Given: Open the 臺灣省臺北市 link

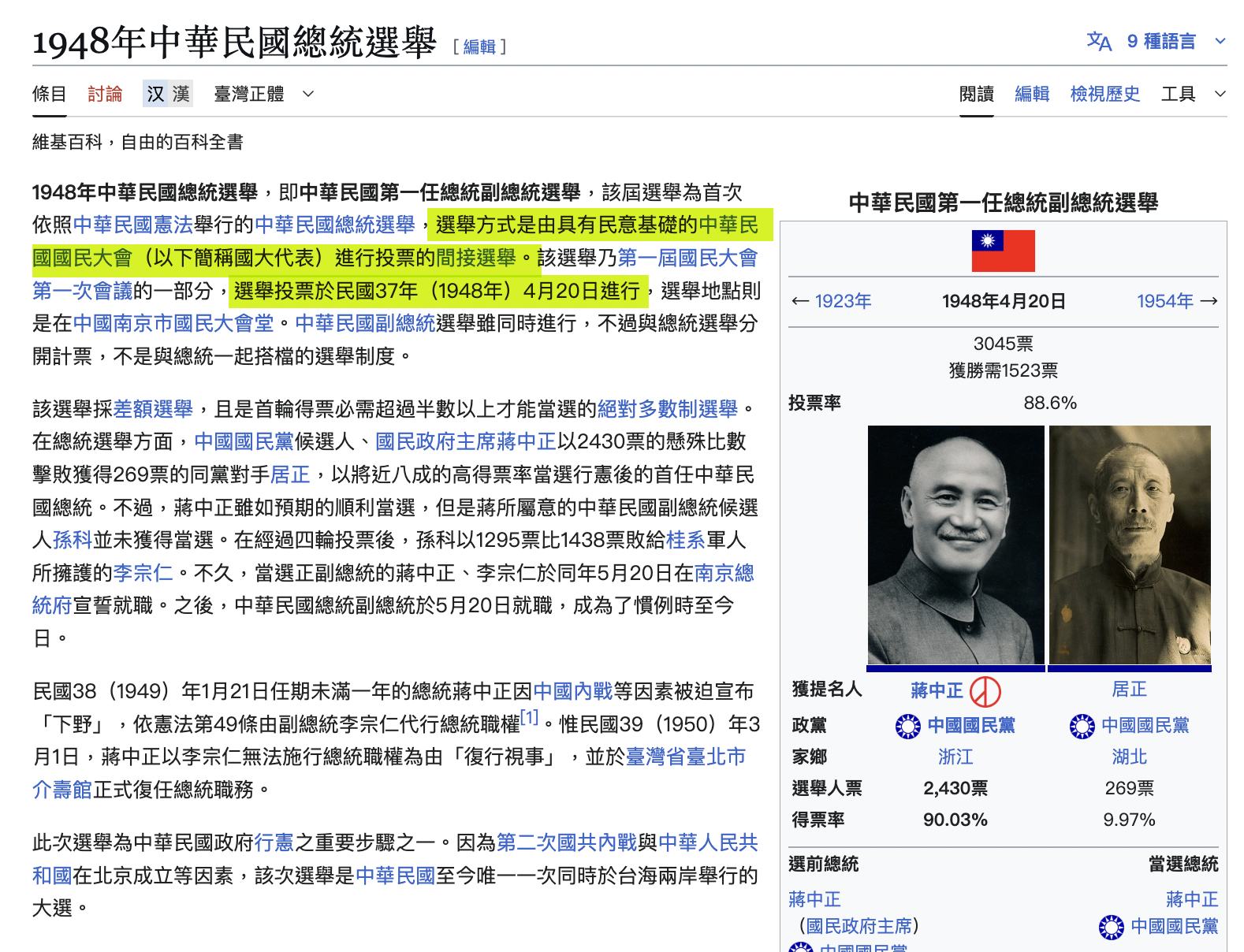Looking at the screenshot, I should click(x=686, y=757).
